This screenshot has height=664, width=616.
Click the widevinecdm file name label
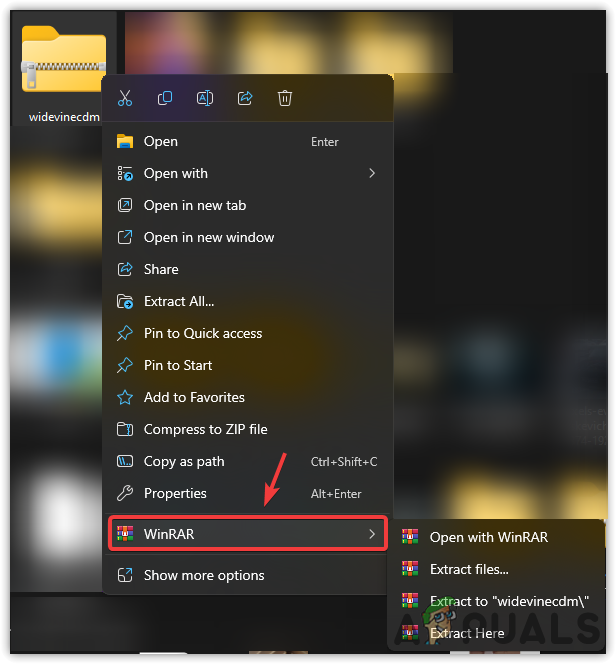[x=64, y=117]
